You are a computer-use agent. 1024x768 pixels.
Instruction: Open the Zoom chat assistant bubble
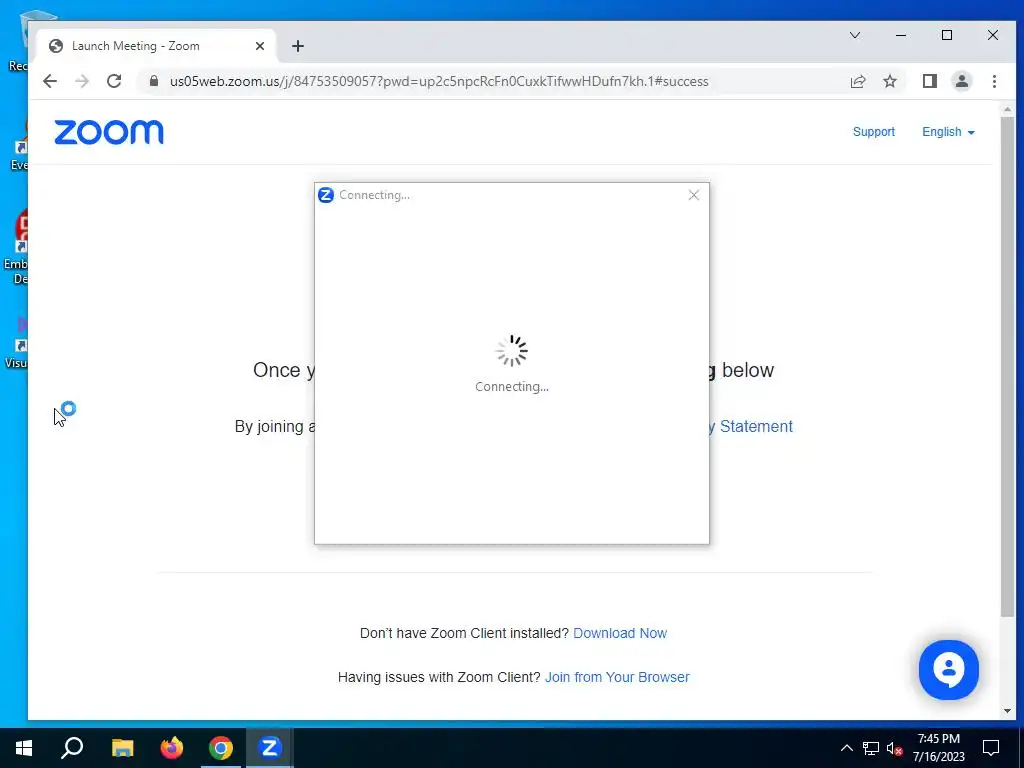[948, 669]
